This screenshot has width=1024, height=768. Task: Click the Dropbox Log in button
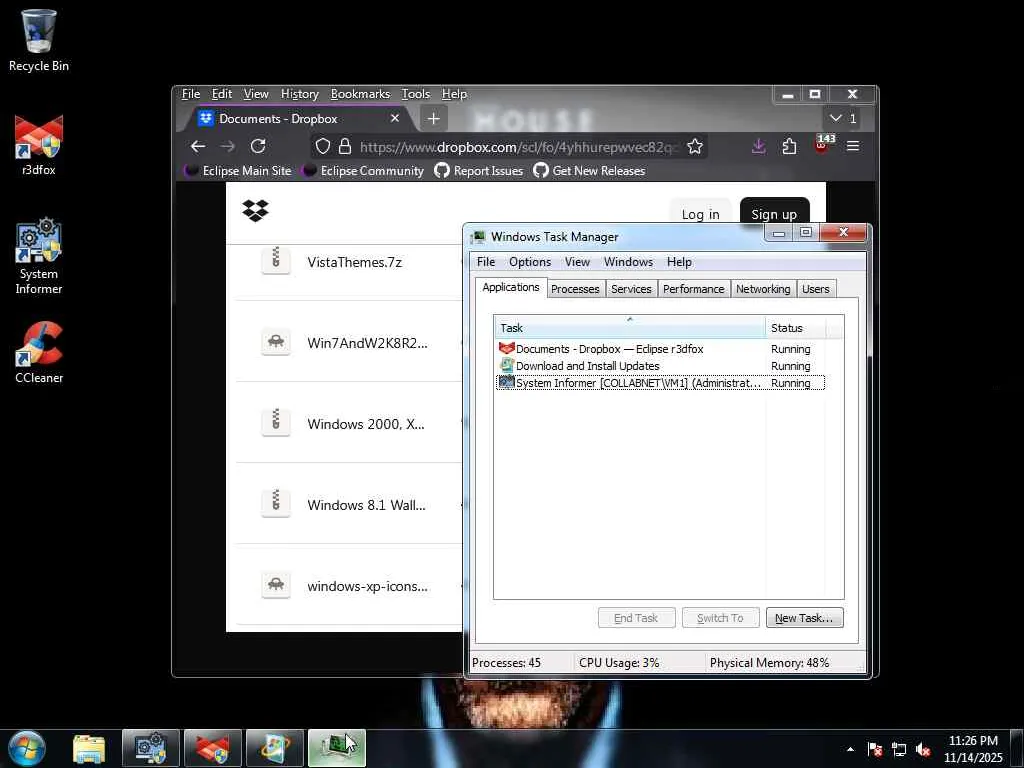(700, 214)
